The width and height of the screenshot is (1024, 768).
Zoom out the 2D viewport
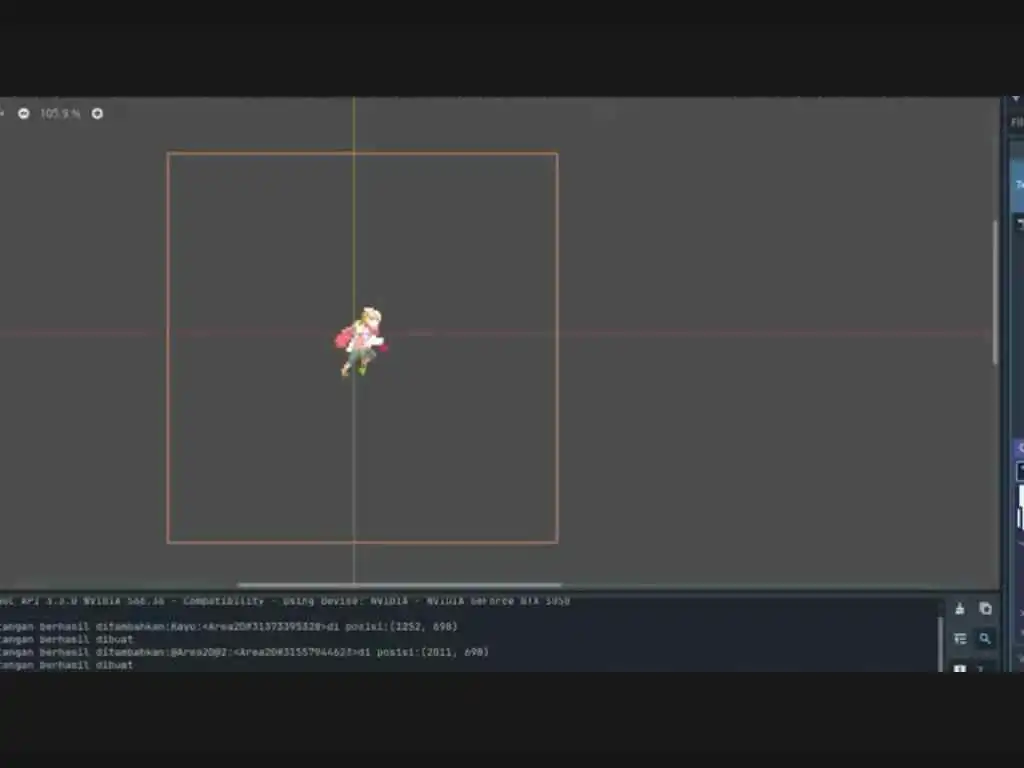(24, 114)
